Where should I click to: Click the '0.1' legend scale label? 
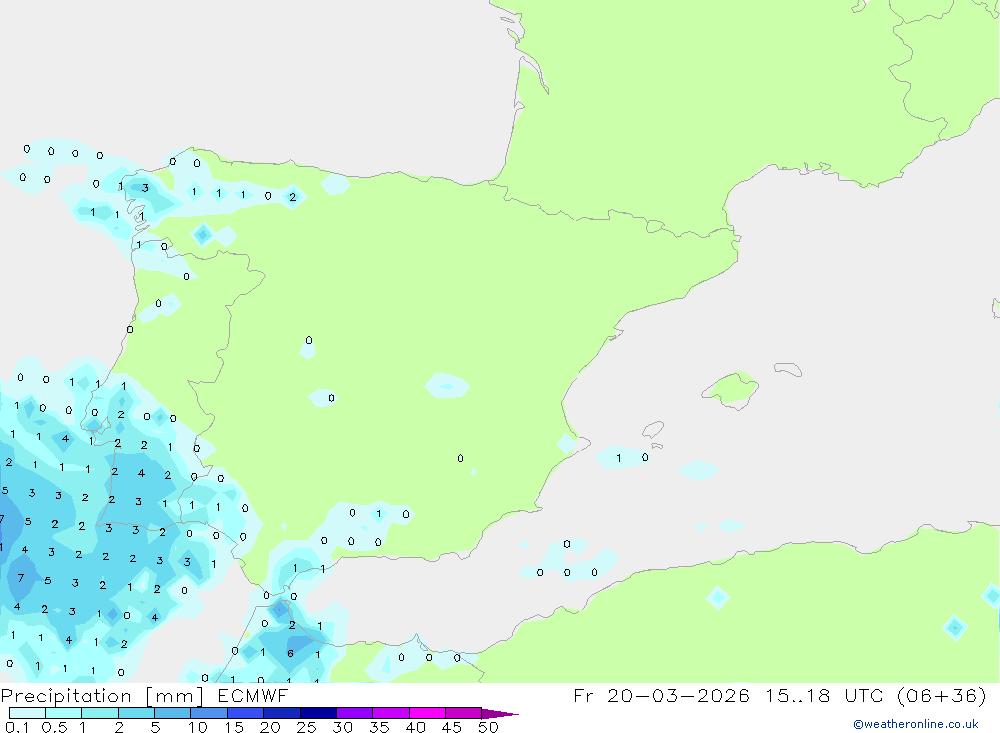16,727
